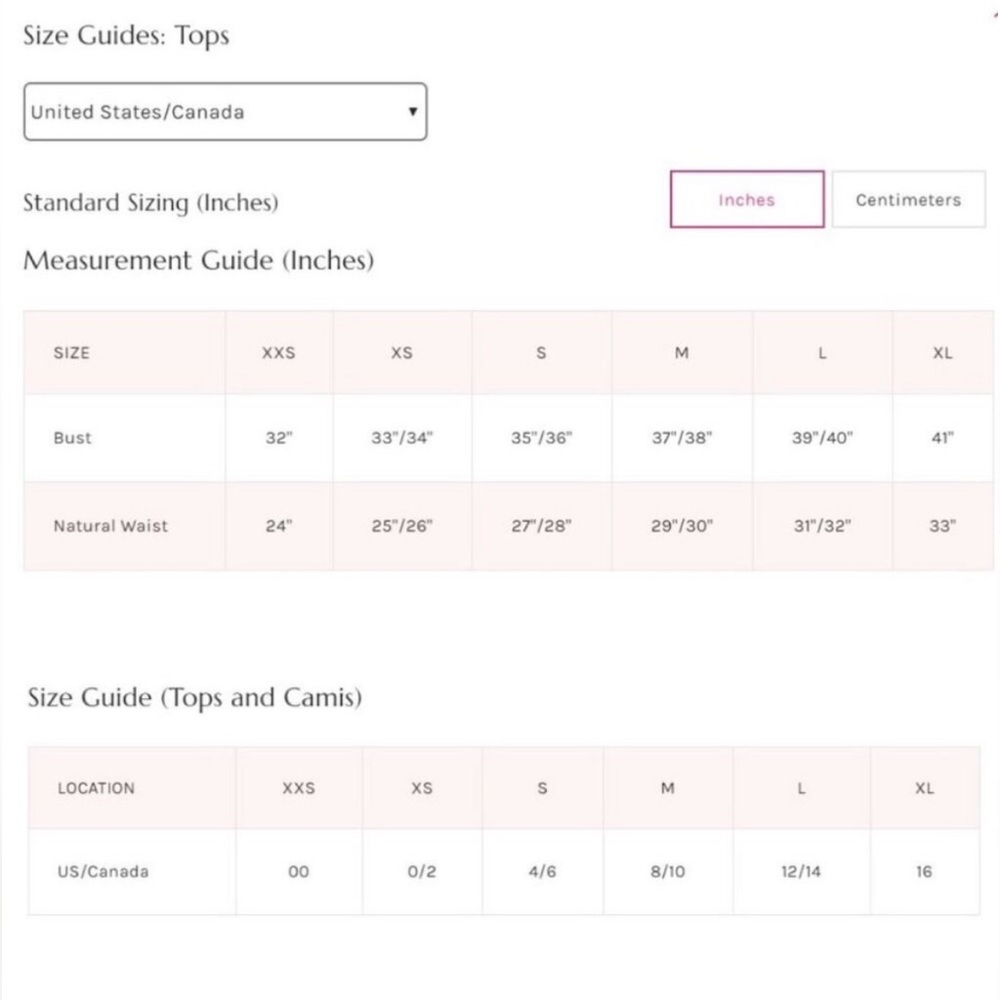Click US/Canada size 16
This screenshot has width=1000, height=1000.
point(924,872)
